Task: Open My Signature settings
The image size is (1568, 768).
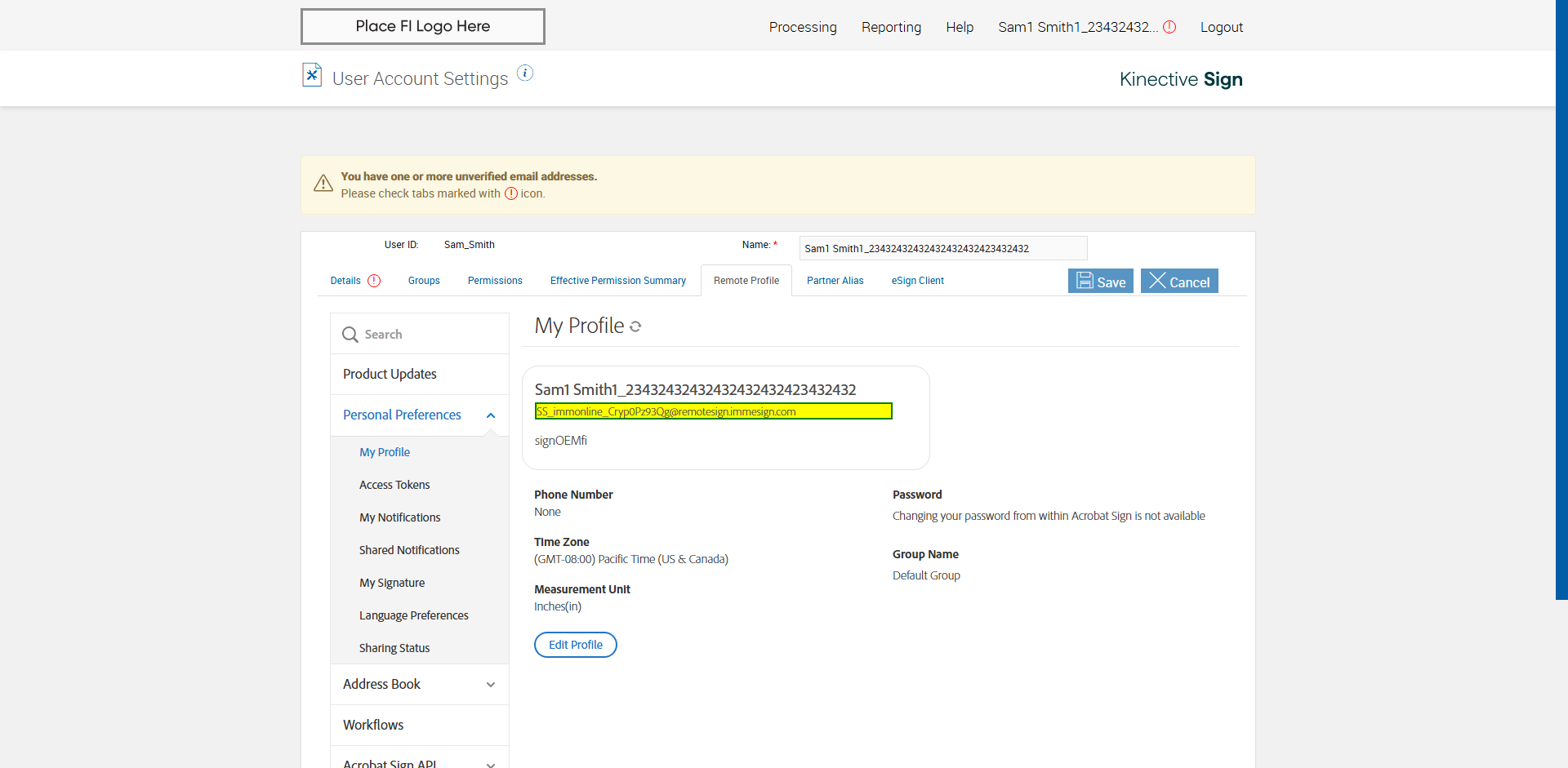Action: (x=392, y=583)
